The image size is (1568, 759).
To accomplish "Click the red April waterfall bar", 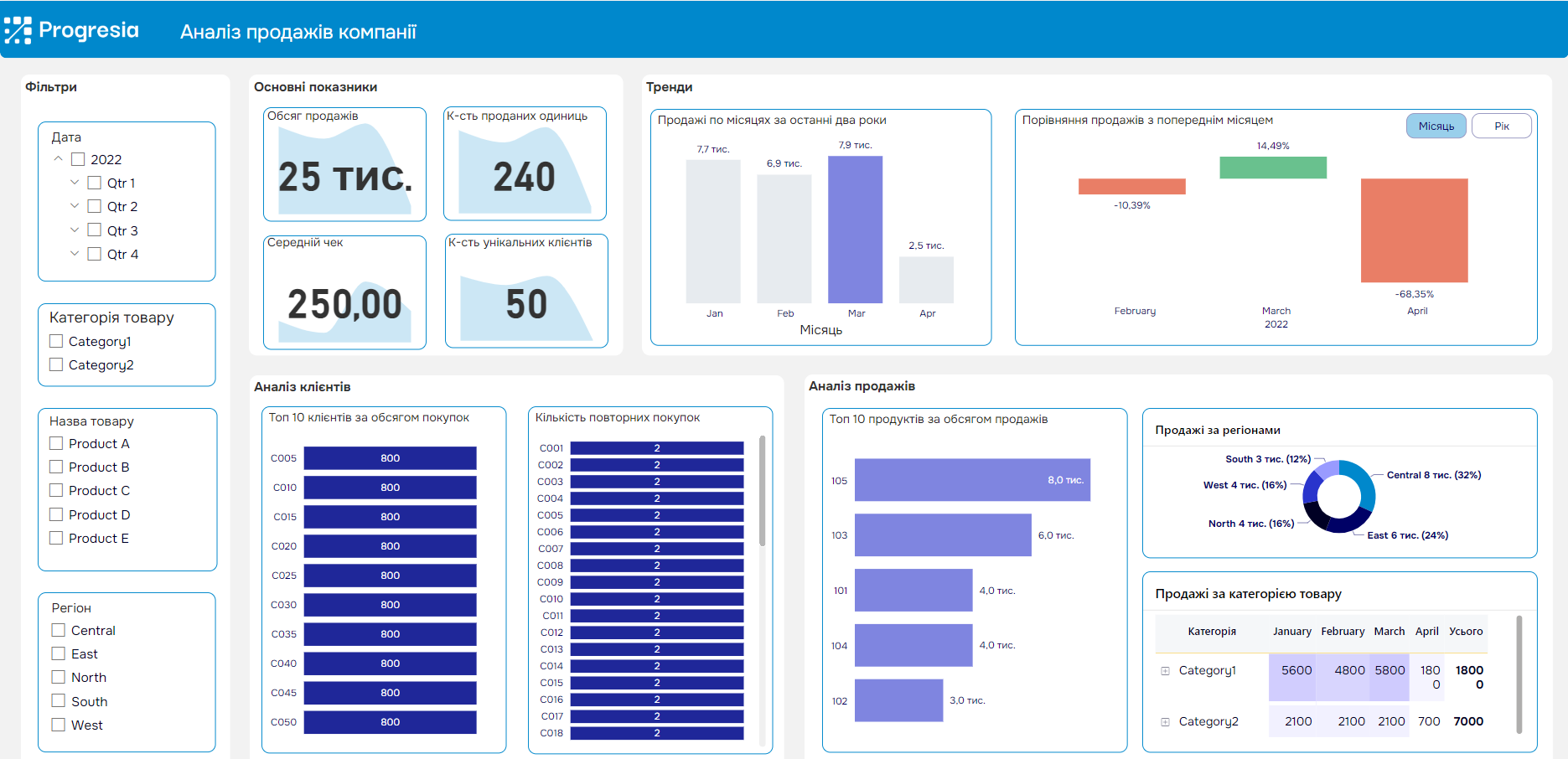I will [1415, 230].
